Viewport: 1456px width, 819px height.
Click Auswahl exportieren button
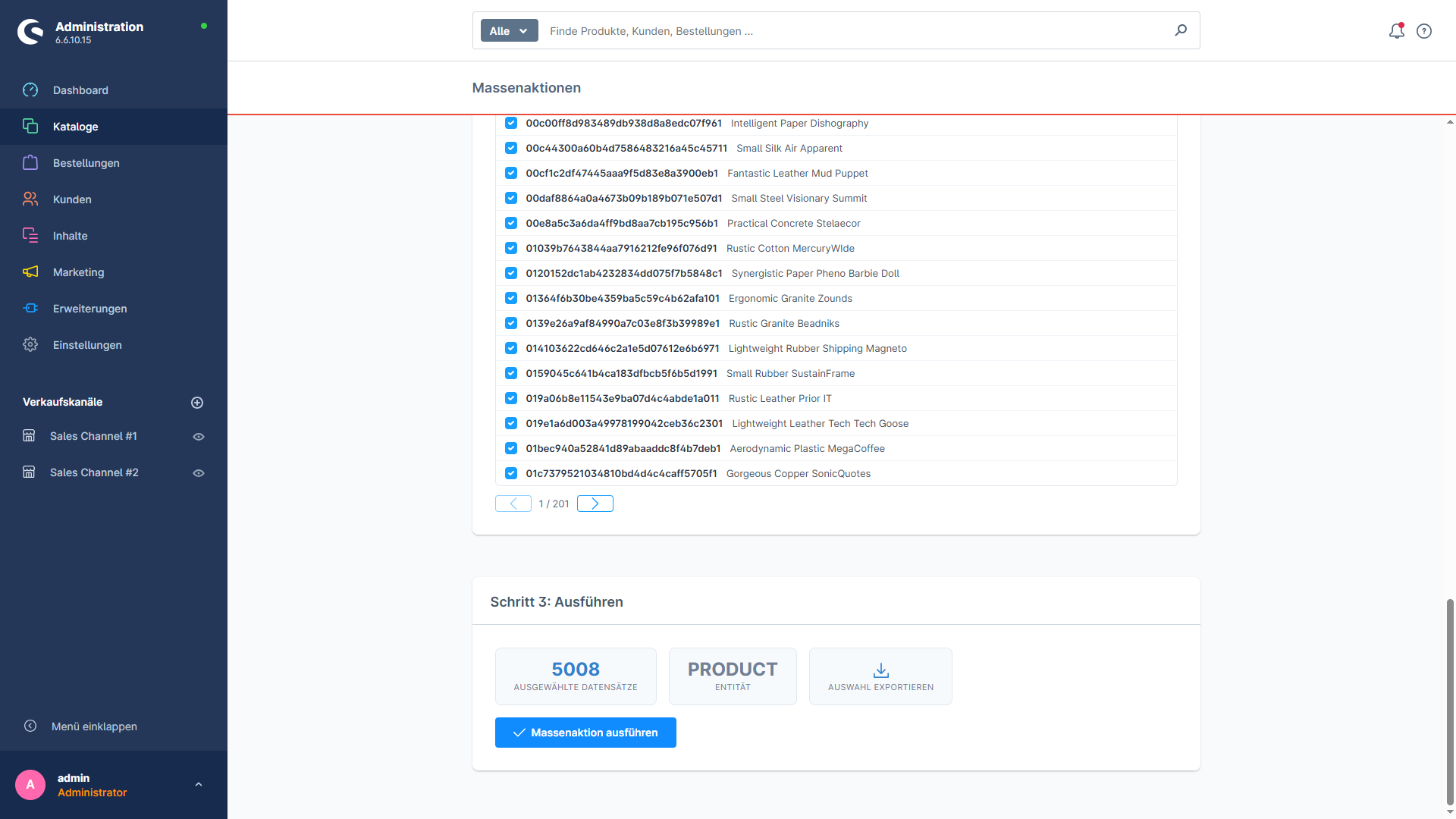pos(880,676)
